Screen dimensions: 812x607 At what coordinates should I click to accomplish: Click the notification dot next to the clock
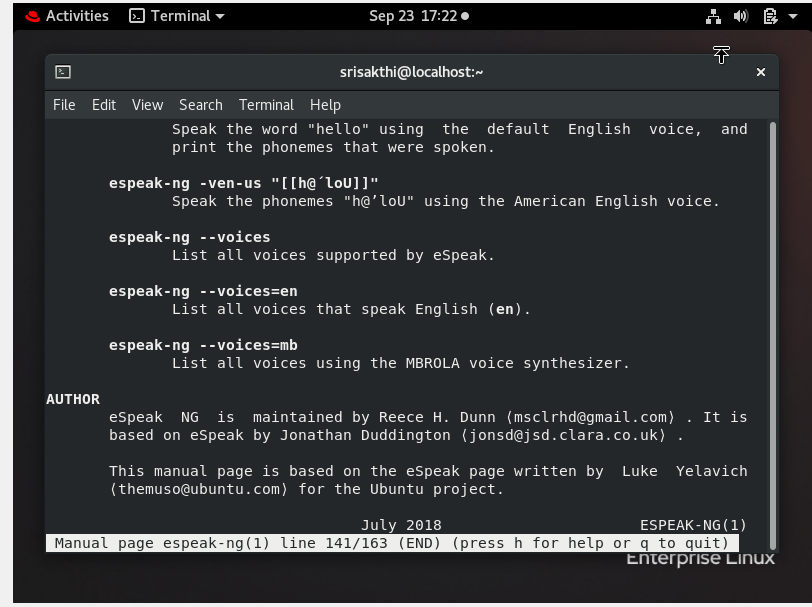pos(466,16)
